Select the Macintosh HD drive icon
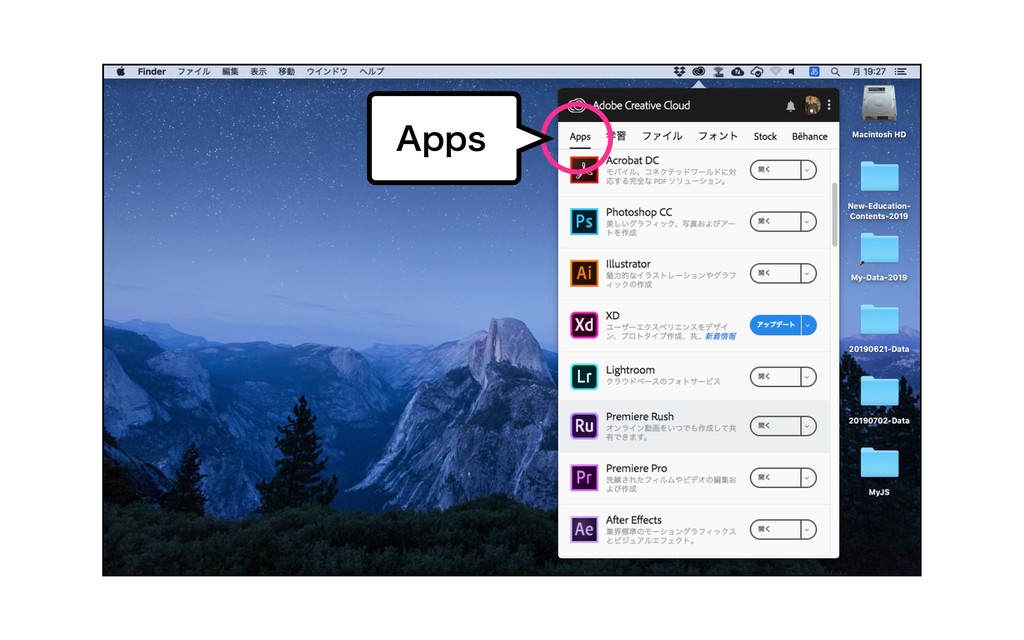Screen dimensions: 1024x640 click(878, 104)
